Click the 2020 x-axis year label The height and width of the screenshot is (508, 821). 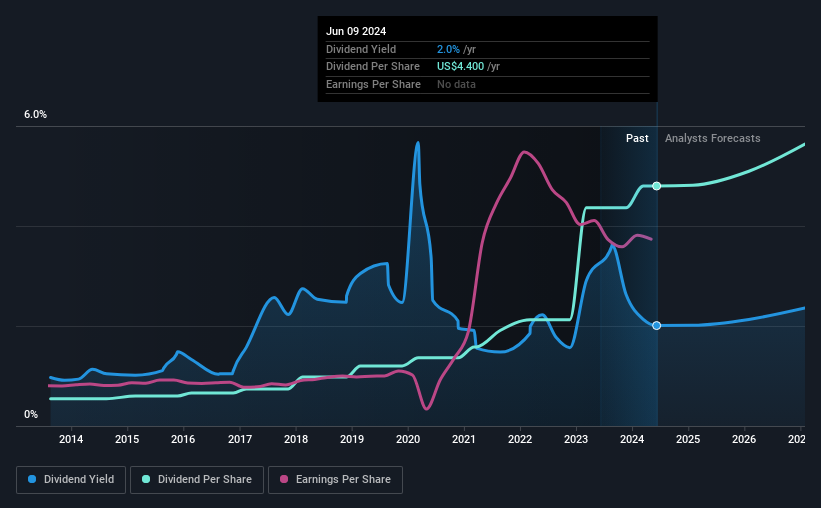coord(408,439)
